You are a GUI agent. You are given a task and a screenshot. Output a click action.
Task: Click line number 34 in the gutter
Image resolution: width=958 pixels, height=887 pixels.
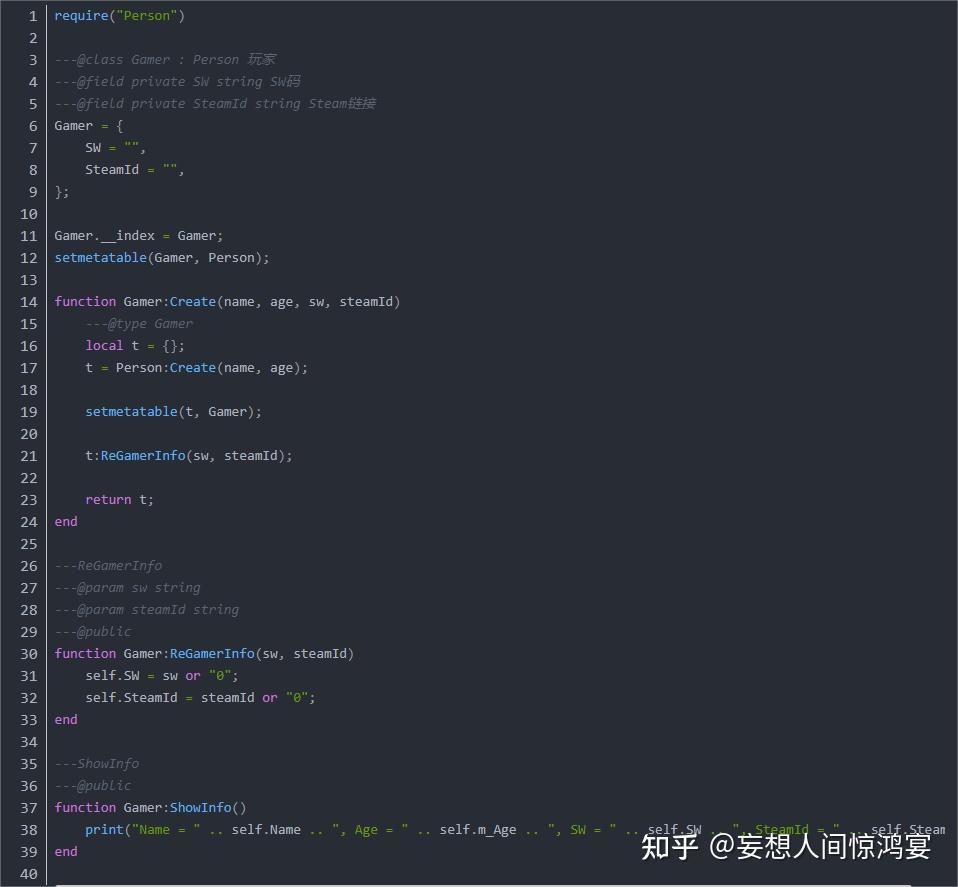[x=29, y=742]
